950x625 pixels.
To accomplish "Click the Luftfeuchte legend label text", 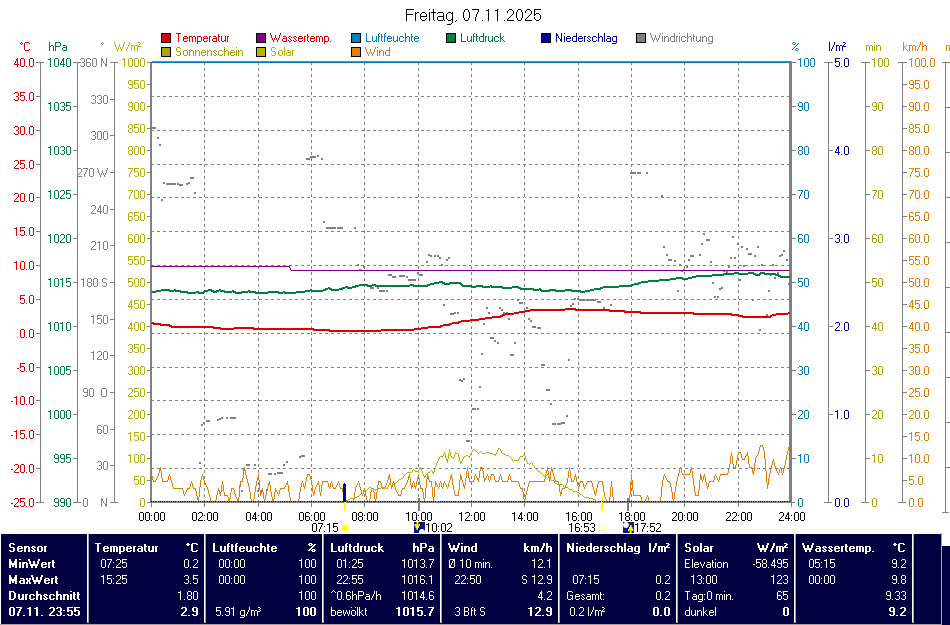I will click(x=392, y=39).
